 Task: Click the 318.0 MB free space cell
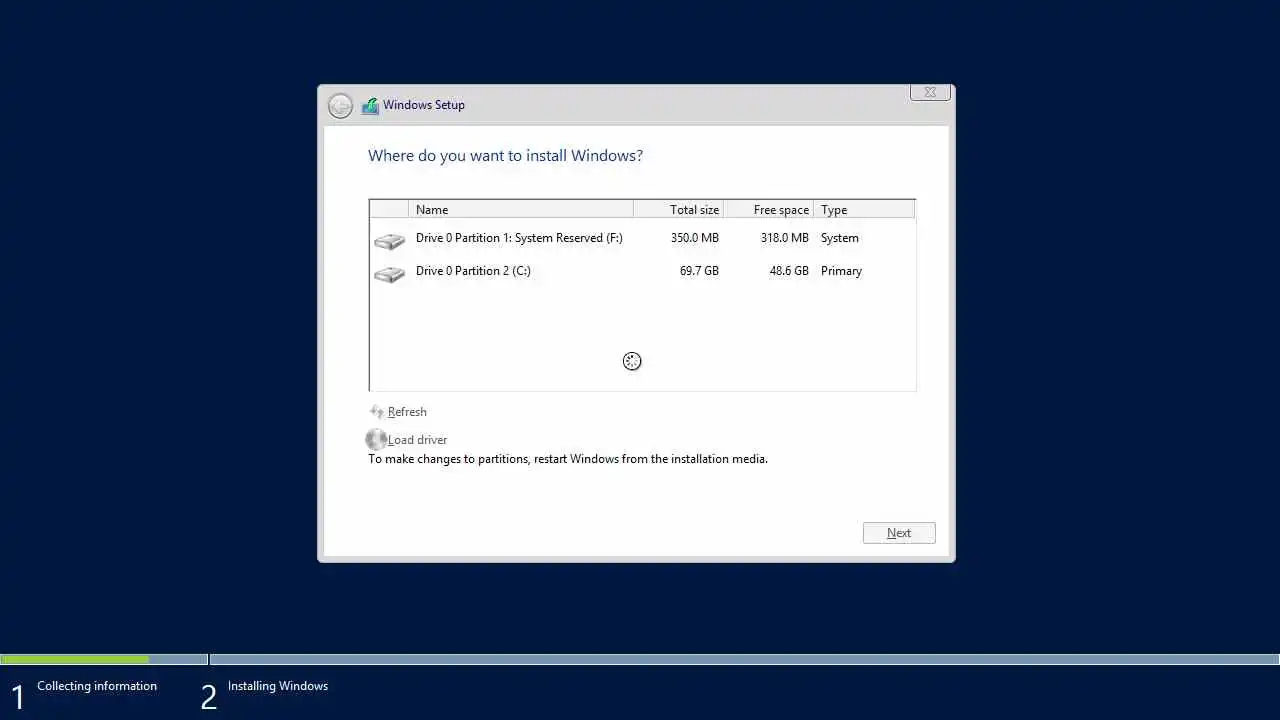pyautogui.click(x=784, y=238)
